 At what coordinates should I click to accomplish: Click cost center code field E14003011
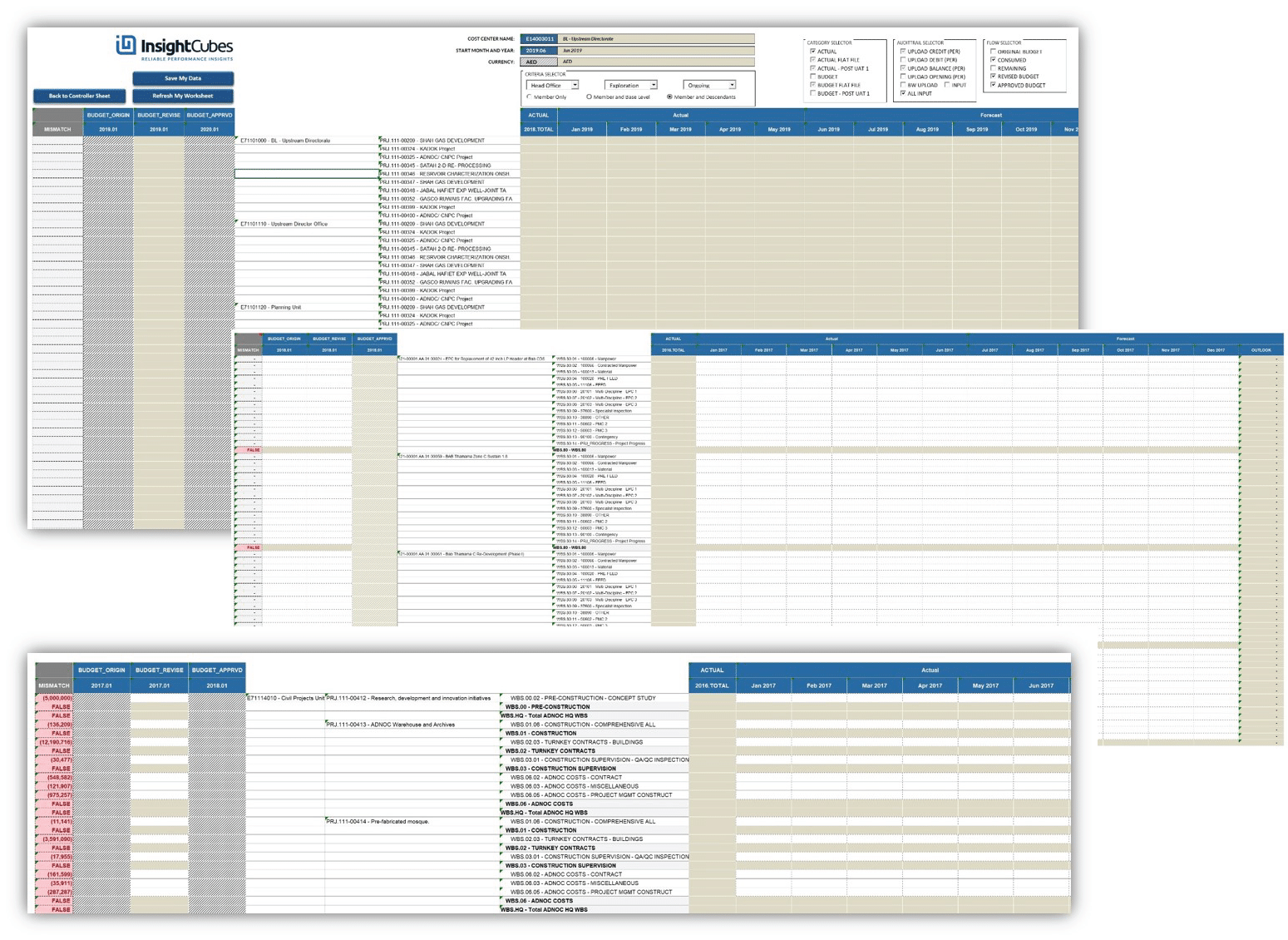pos(539,39)
